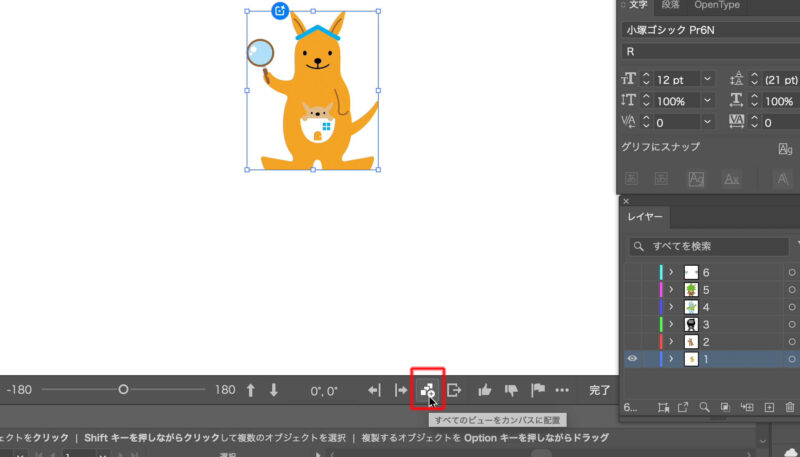Open vertical scale 100% dropdown arrow

click(707, 100)
